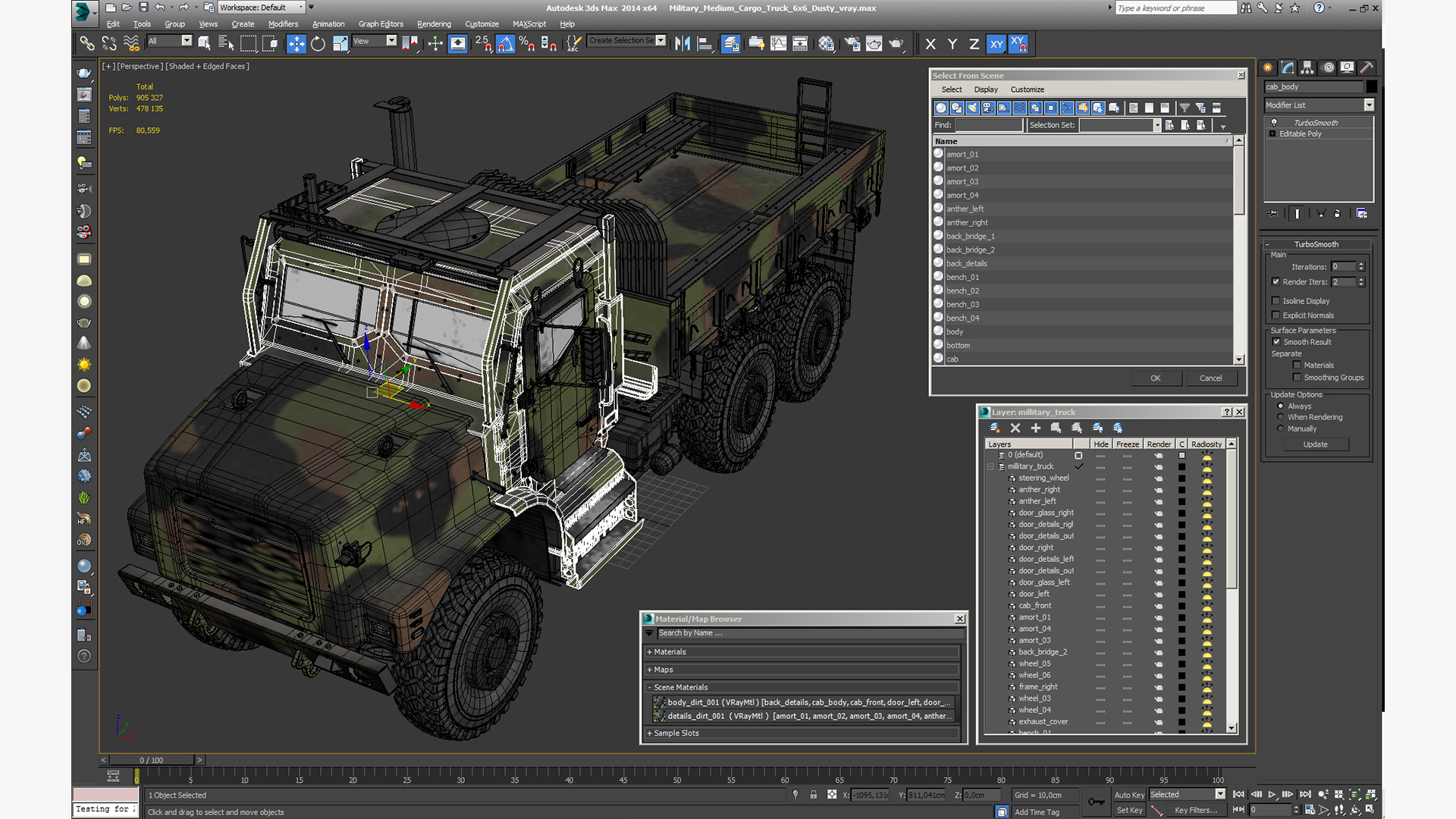Screen dimensions: 1456x819
Task: Click Remove Modifier trash icon under stack
Action: (1338, 214)
